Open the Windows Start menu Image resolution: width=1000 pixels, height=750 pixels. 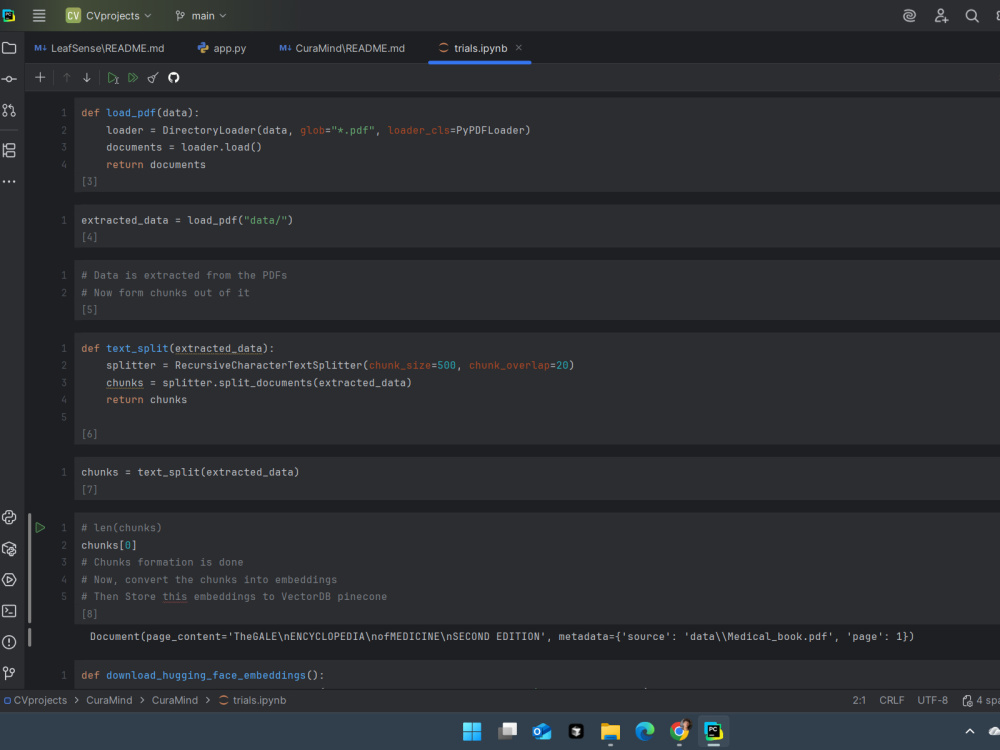[x=472, y=732]
